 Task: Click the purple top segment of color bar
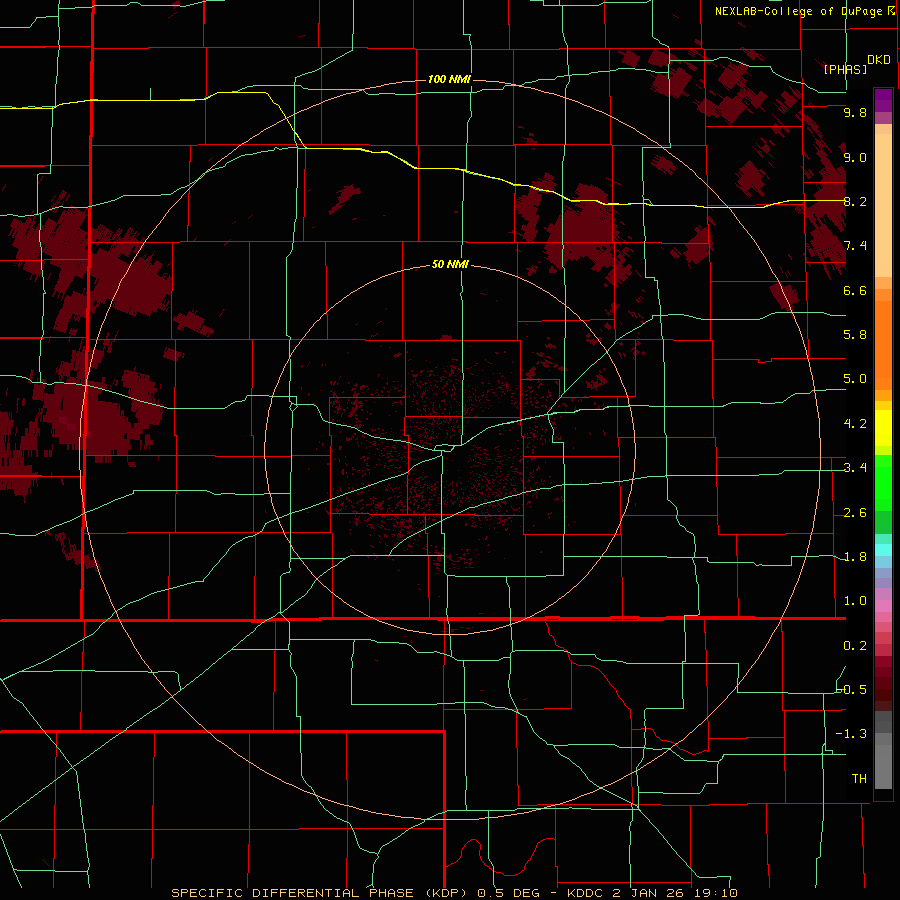point(883,100)
